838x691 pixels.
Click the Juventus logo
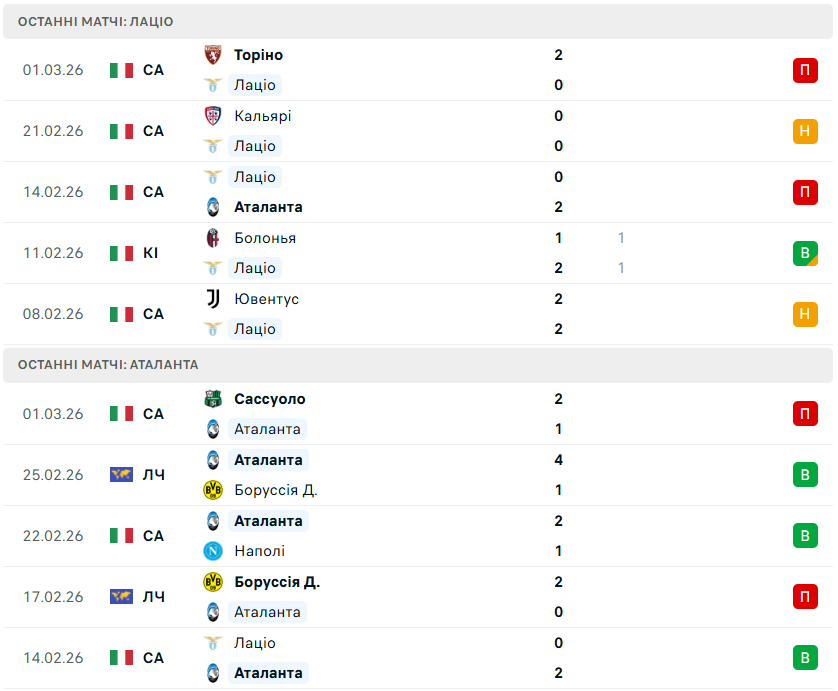(213, 299)
